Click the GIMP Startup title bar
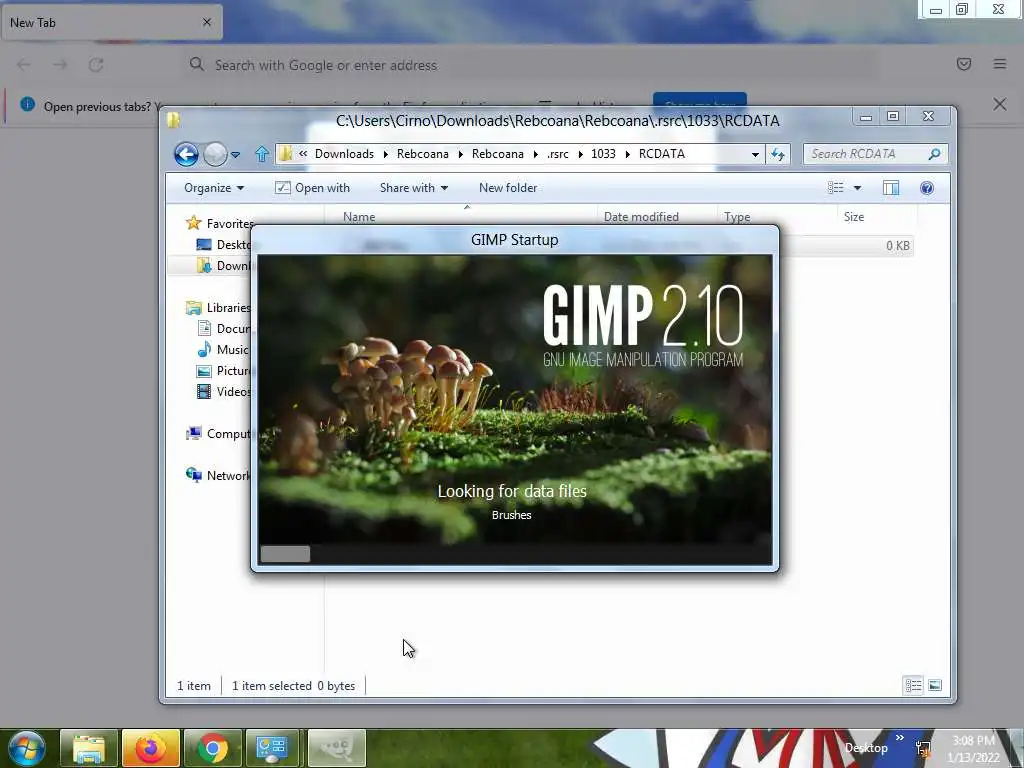 pyautogui.click(x=515, y=240)
